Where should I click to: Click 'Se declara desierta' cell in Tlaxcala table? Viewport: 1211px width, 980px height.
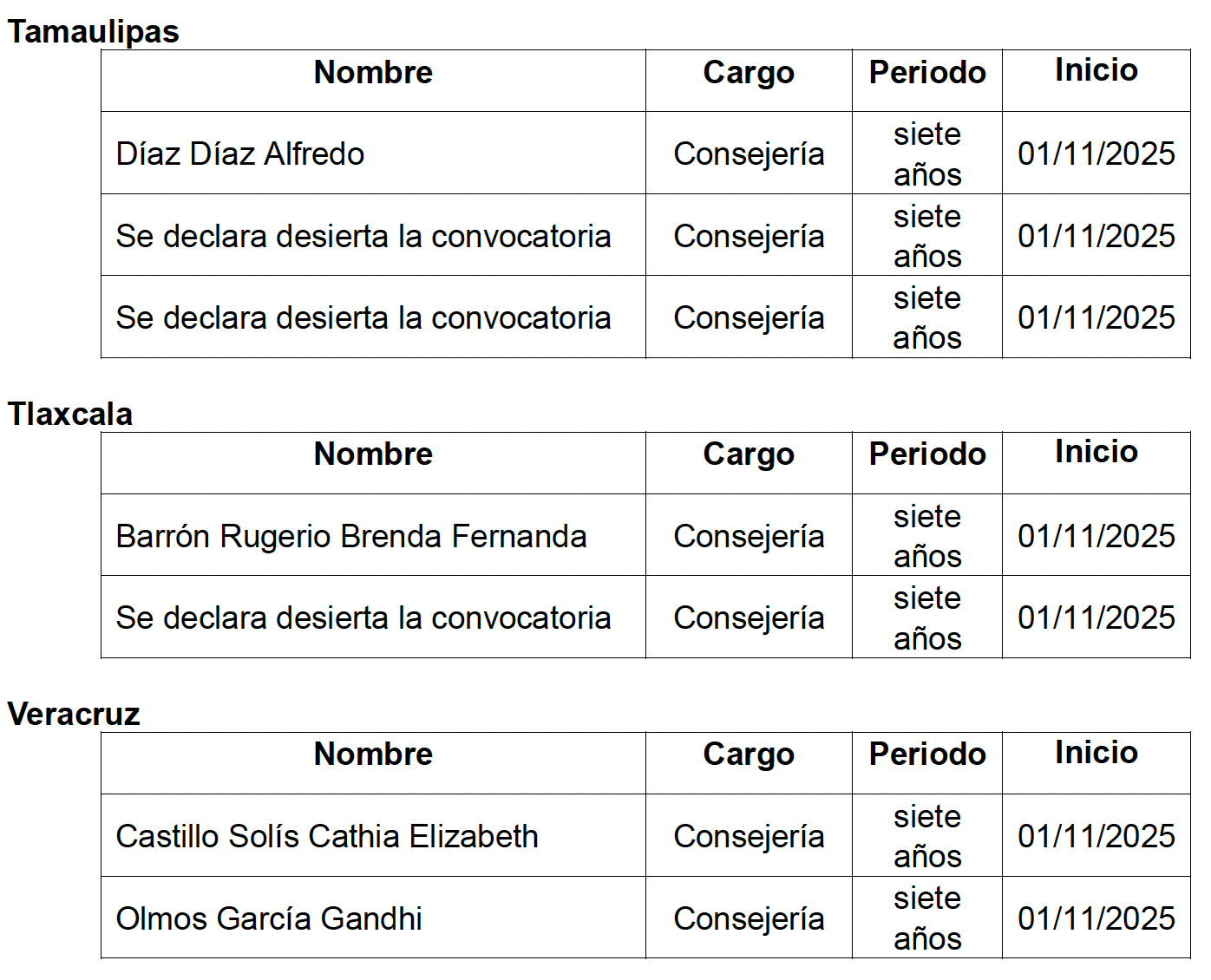[363, 618]
